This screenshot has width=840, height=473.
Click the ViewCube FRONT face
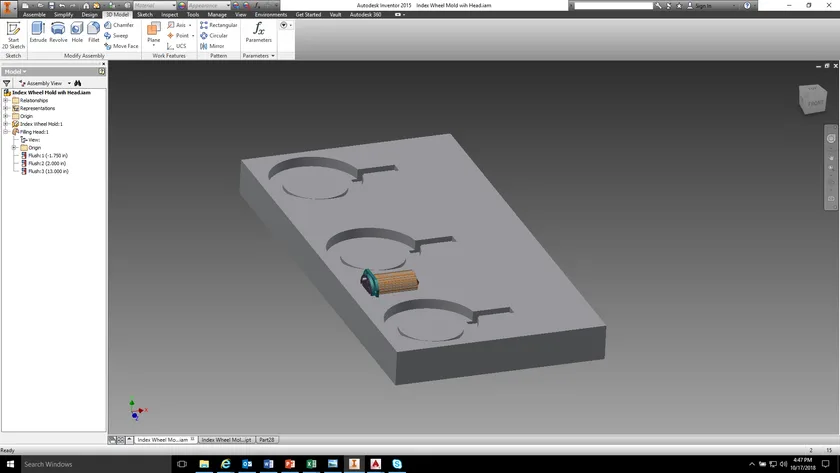(815, 103)
